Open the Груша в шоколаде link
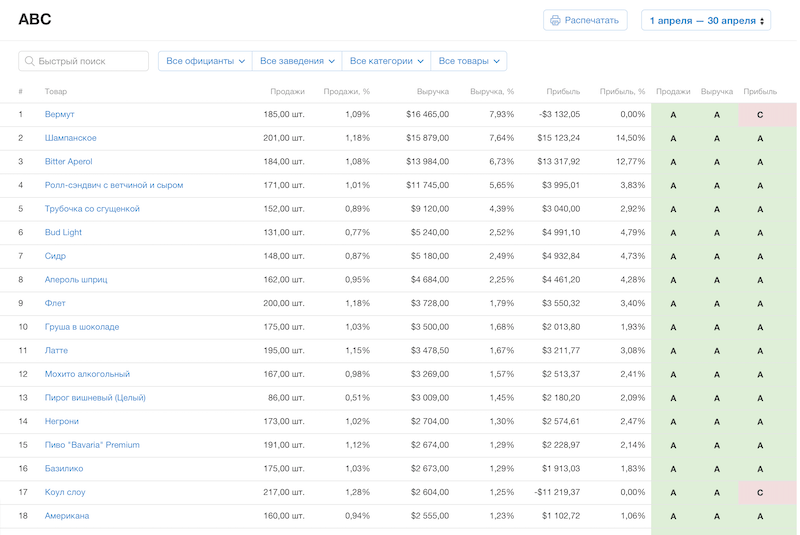Image resolution: width=800 pixels, height=535 pixels. click(x=82, y=327)
